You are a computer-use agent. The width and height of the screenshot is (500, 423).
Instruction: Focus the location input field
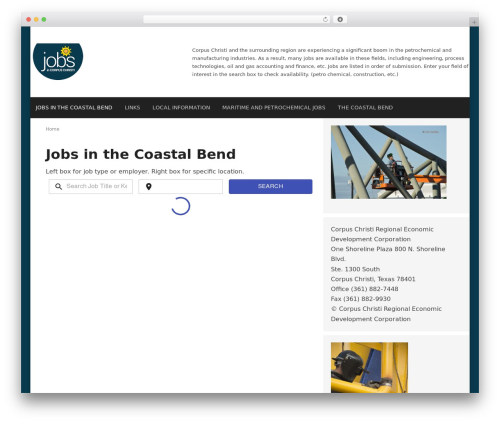pos(180,186)
